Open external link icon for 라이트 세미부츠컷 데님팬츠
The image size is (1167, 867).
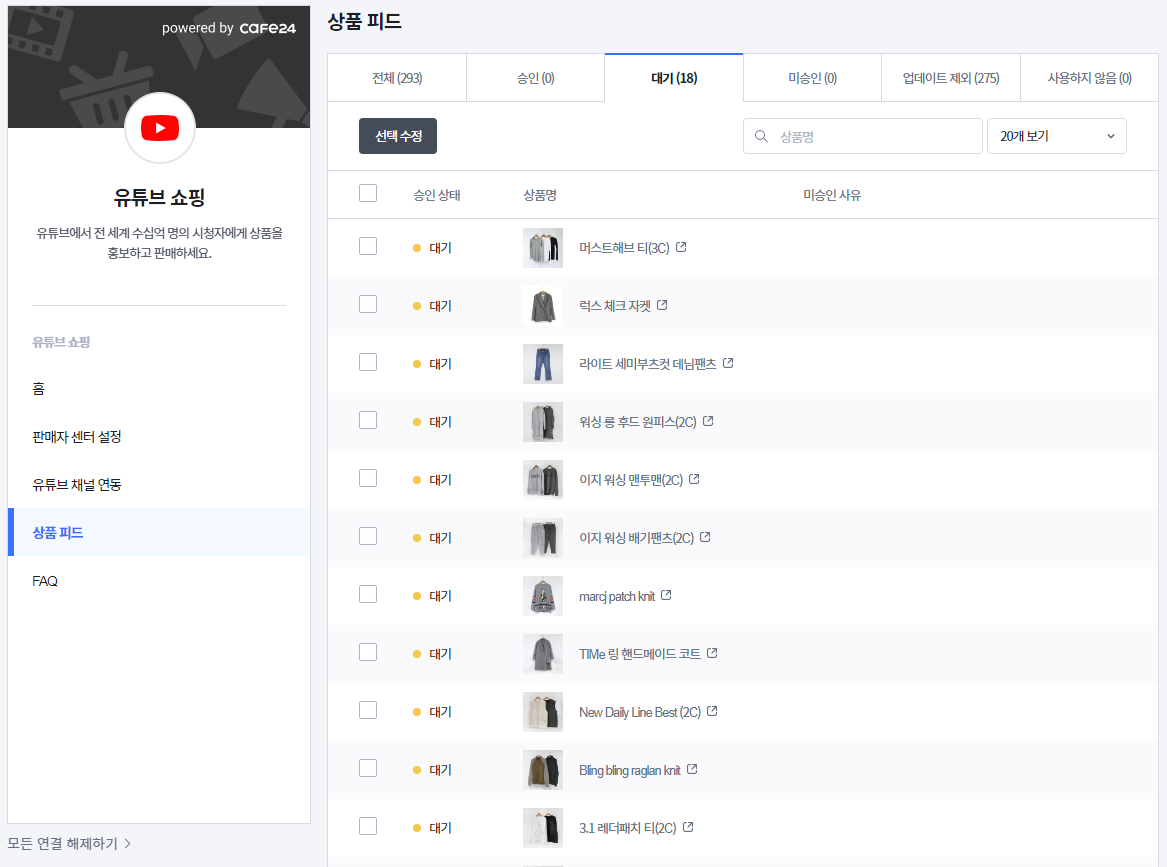coord(728,363)
